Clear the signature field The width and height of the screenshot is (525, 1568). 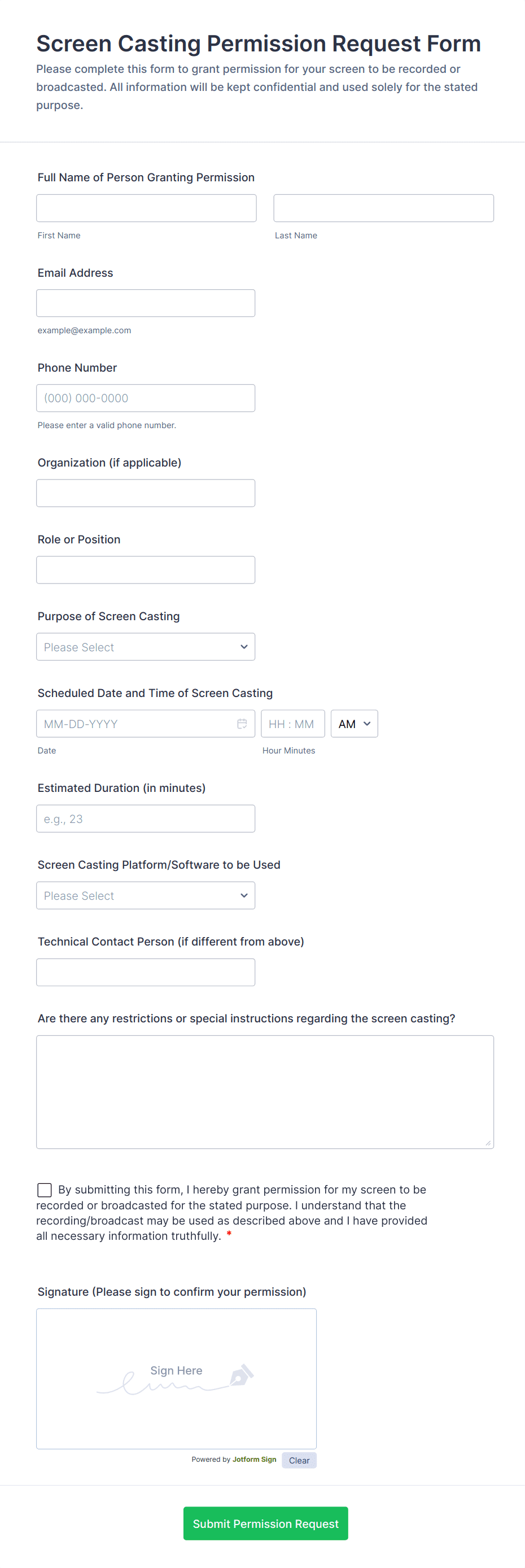point(299,1460)
